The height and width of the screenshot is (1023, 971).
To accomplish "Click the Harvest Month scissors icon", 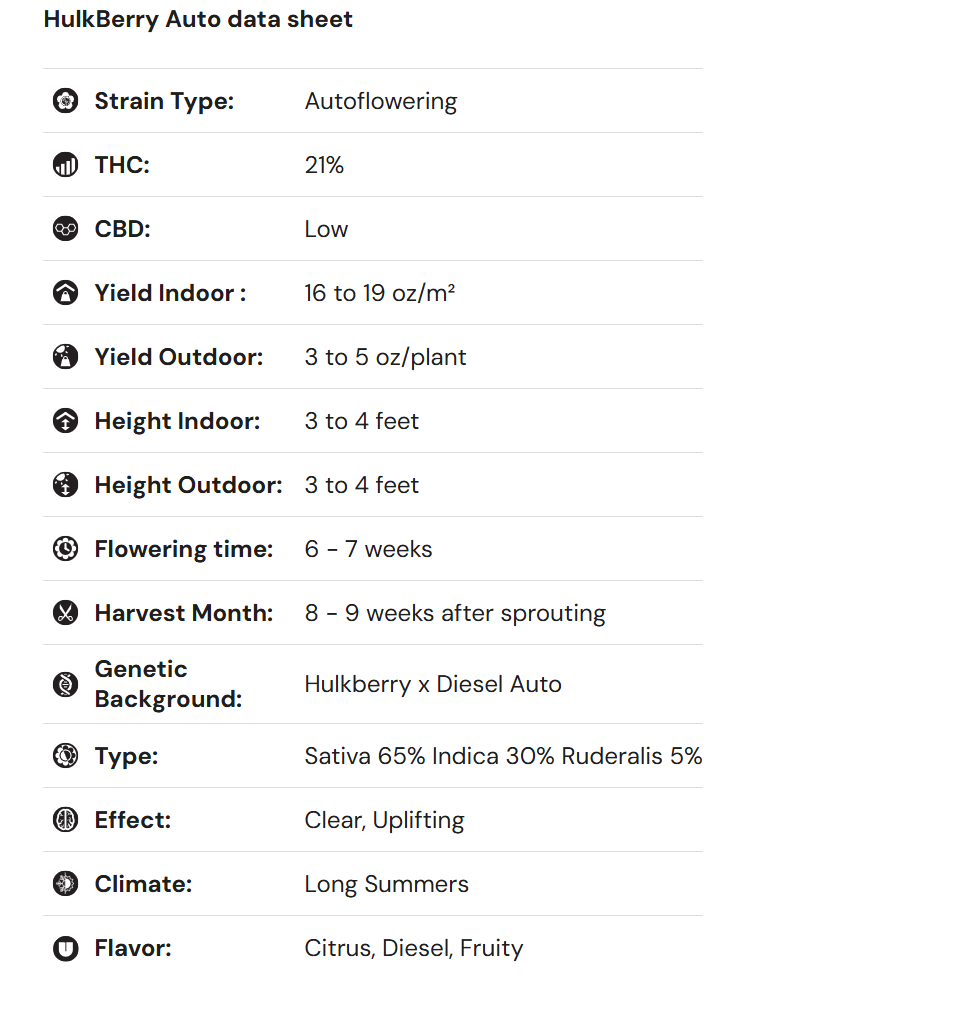I will [65, 613].
